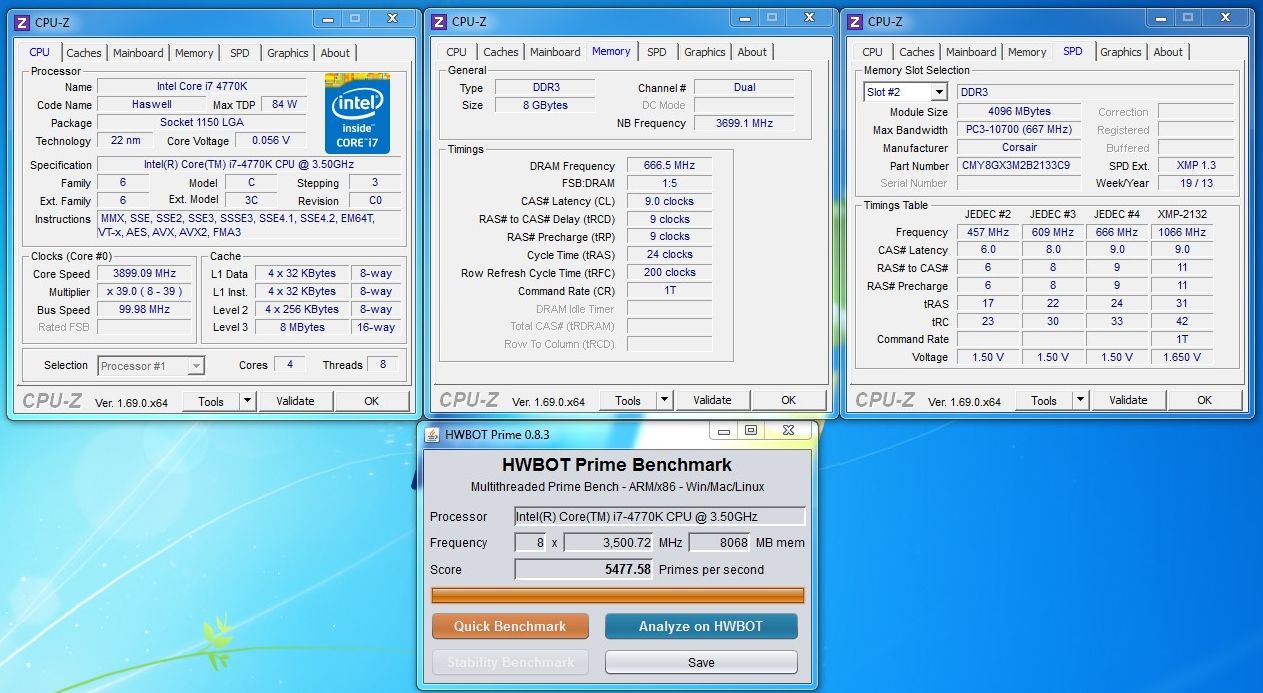Click Bus Speed value 99.98 MHz
Screen dimensions: 1263x693
[144, 310]
